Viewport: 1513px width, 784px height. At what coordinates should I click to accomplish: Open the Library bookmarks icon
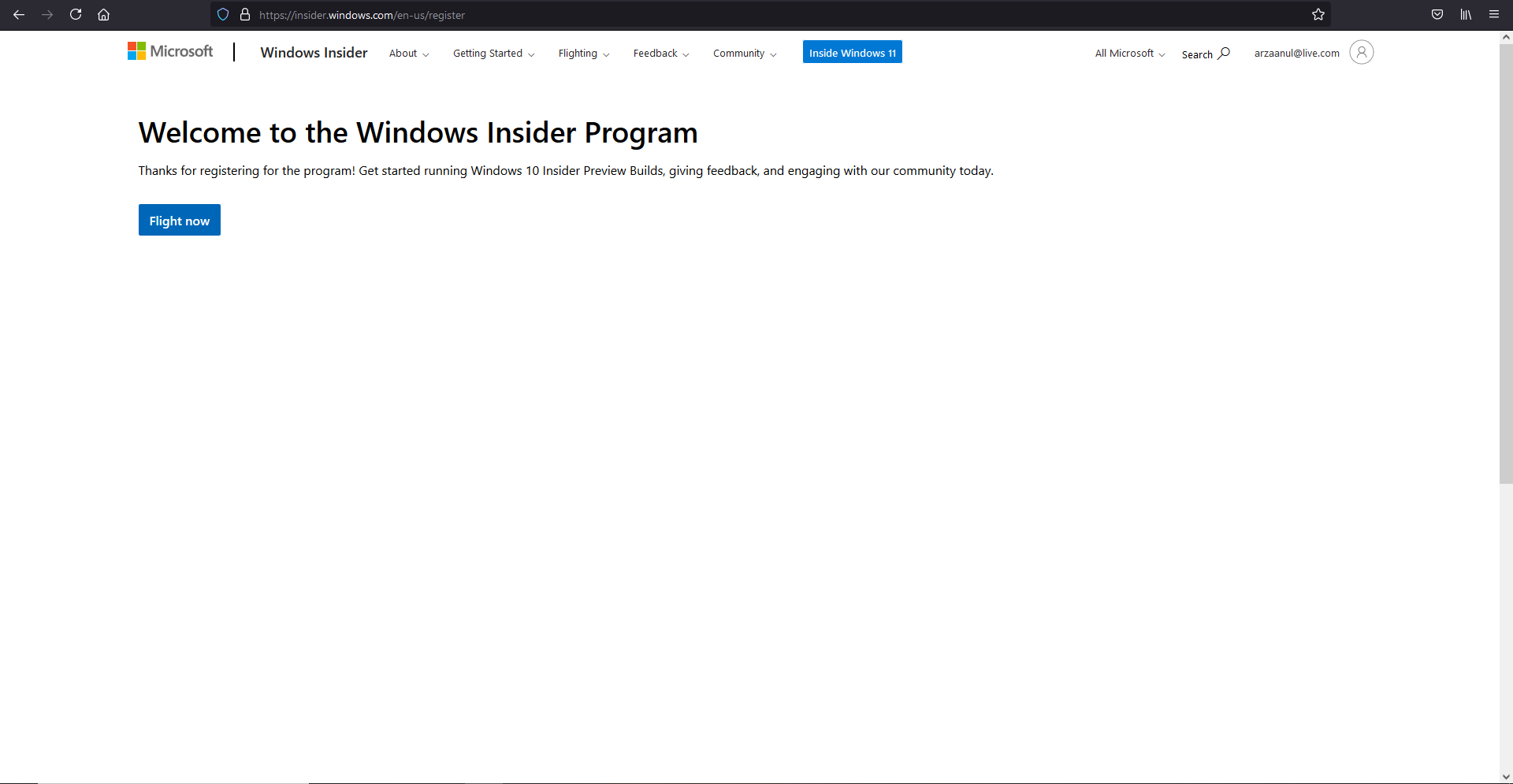tap(1466, 15)
